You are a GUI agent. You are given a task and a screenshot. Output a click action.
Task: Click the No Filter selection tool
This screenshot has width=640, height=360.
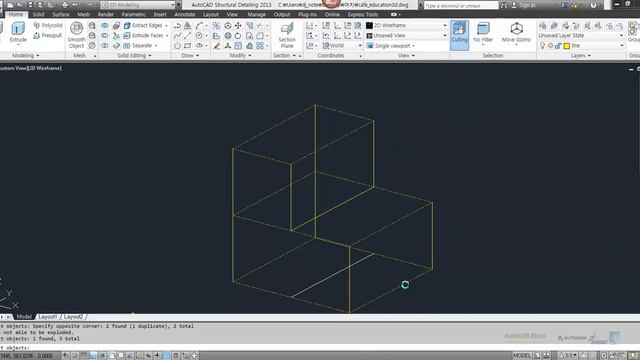point(483,32)
